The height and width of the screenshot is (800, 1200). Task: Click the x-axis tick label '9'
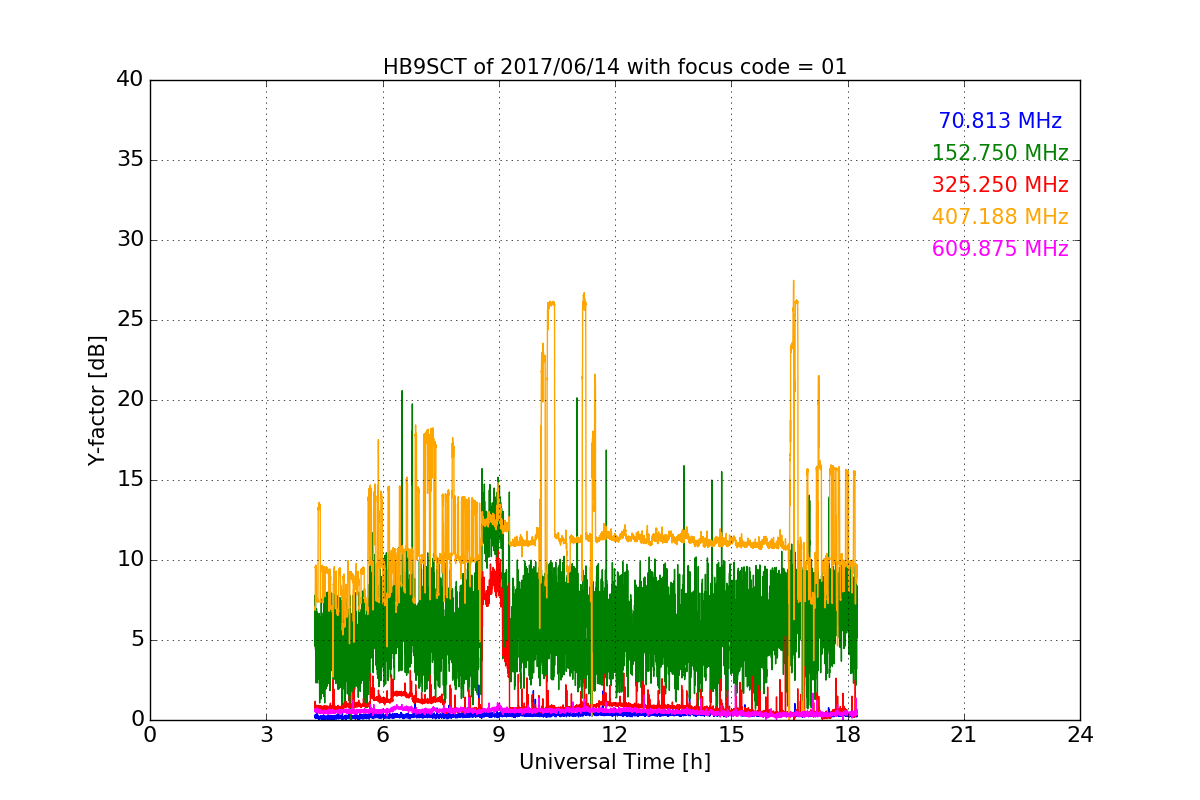(499, 735)
